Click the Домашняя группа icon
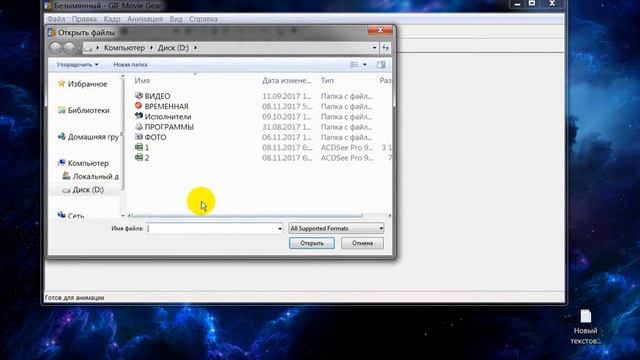Image resolution: width=640 pixels, height=360 pixels. tap(62, 136)
